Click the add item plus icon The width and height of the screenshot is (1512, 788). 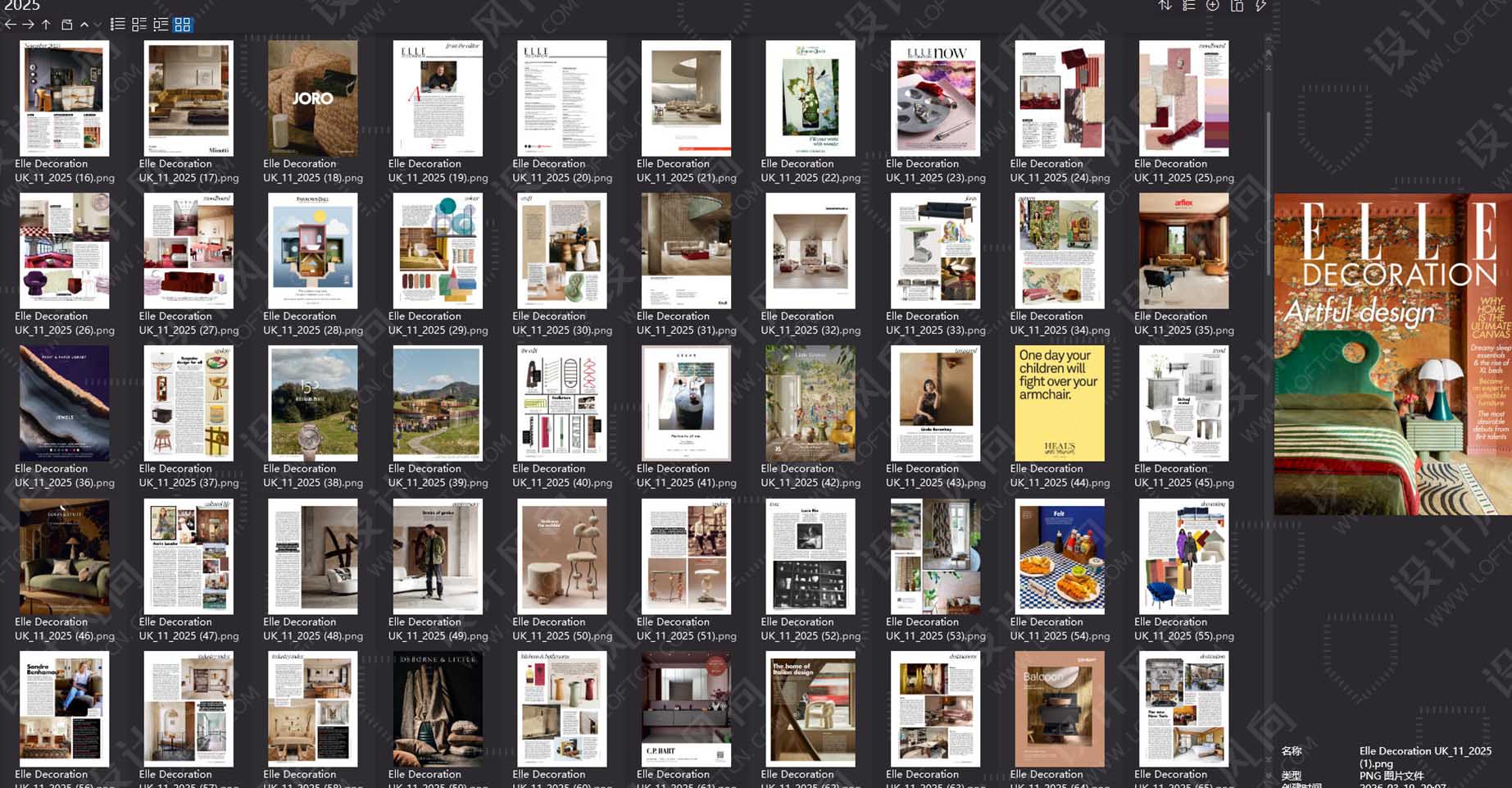(x=1212, y=6)
